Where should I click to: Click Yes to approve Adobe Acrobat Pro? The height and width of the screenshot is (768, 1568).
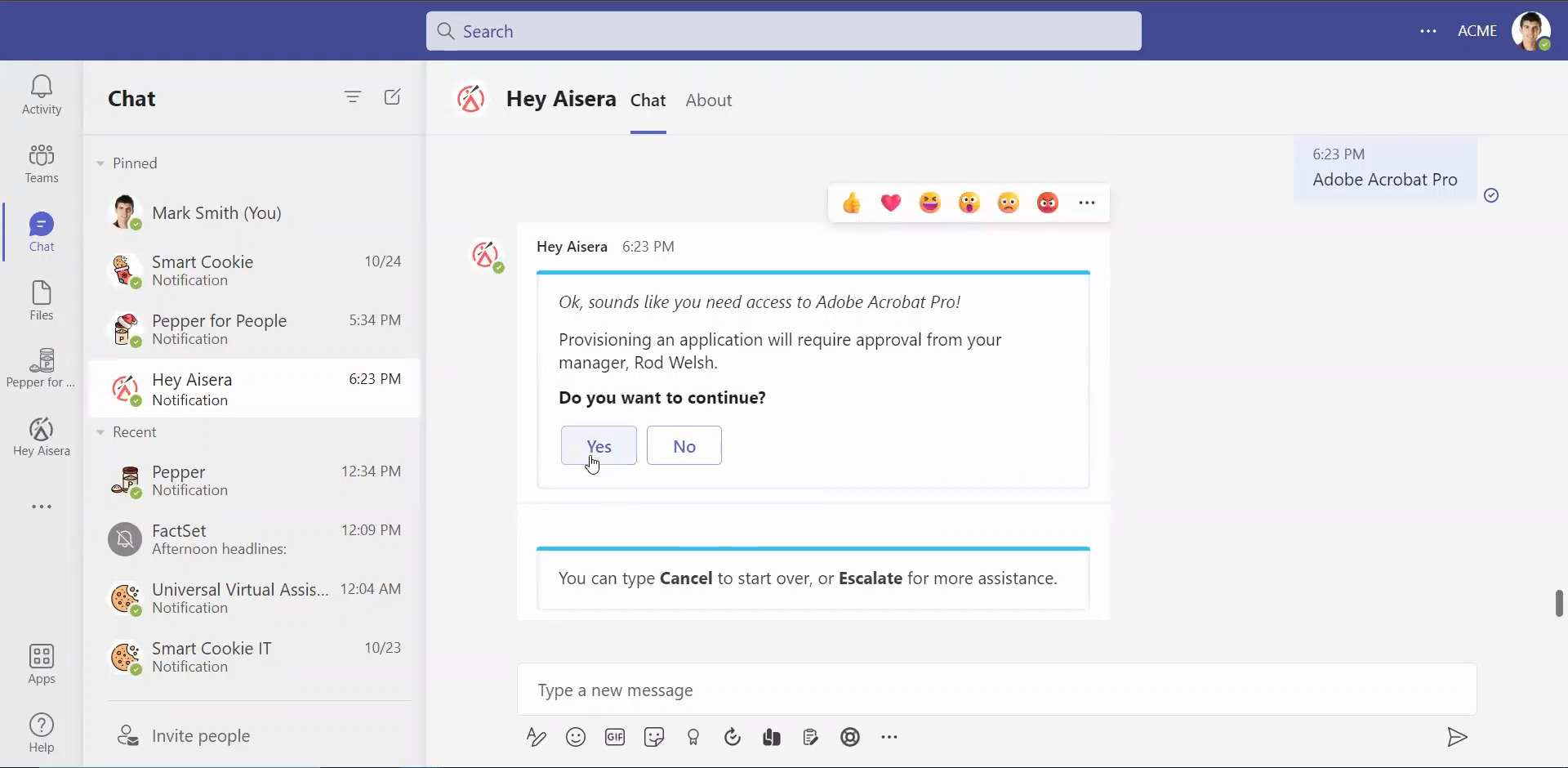coord(599,445)
